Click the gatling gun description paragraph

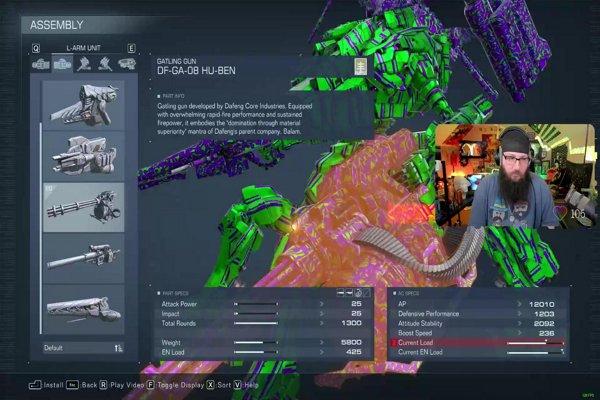pyautogui.click(x=235, y=119)
